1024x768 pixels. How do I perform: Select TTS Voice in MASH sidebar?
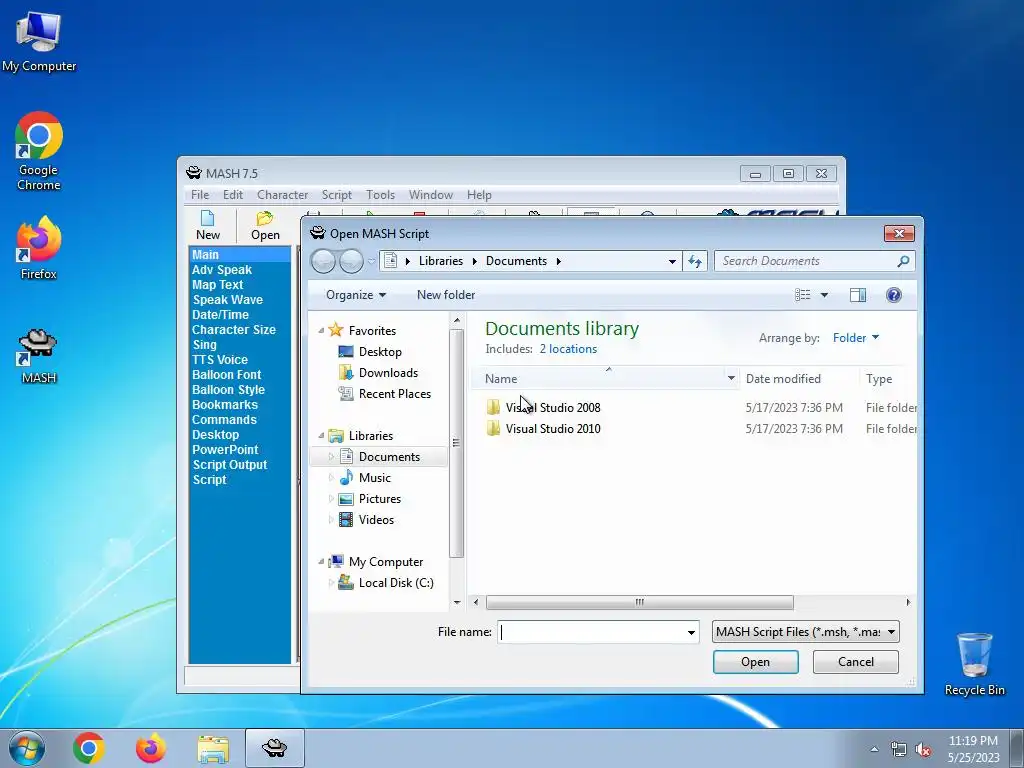(x=219, y=360)
